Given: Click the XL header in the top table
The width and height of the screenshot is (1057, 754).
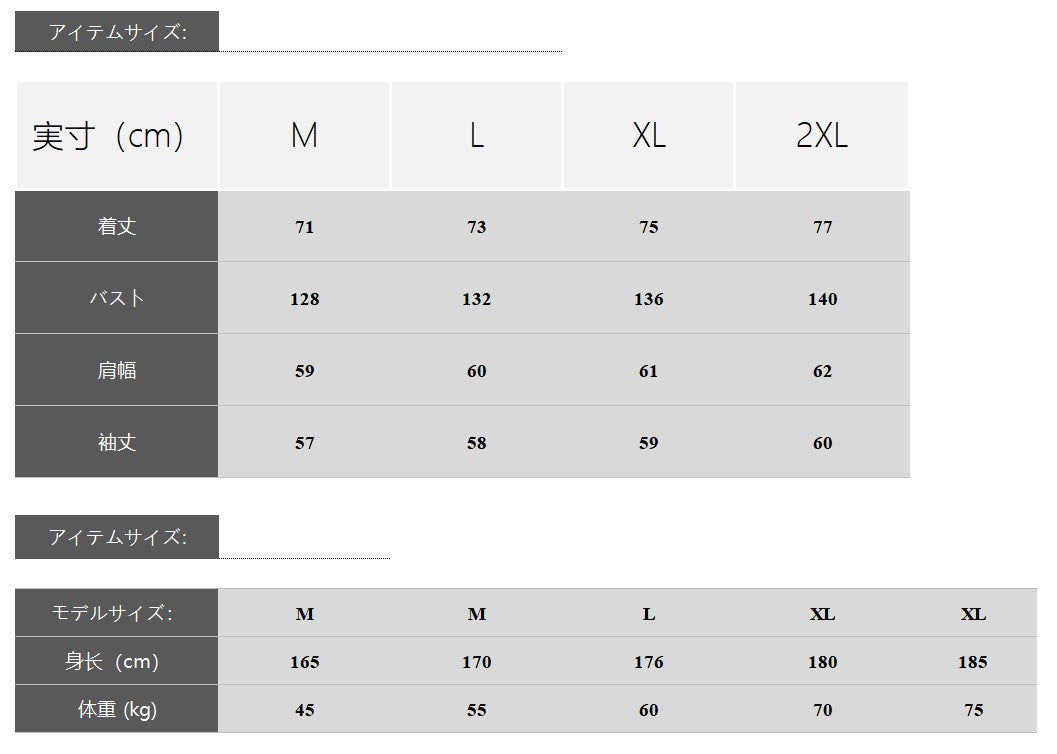Looking at the screenshot, I should coord(649,136).
